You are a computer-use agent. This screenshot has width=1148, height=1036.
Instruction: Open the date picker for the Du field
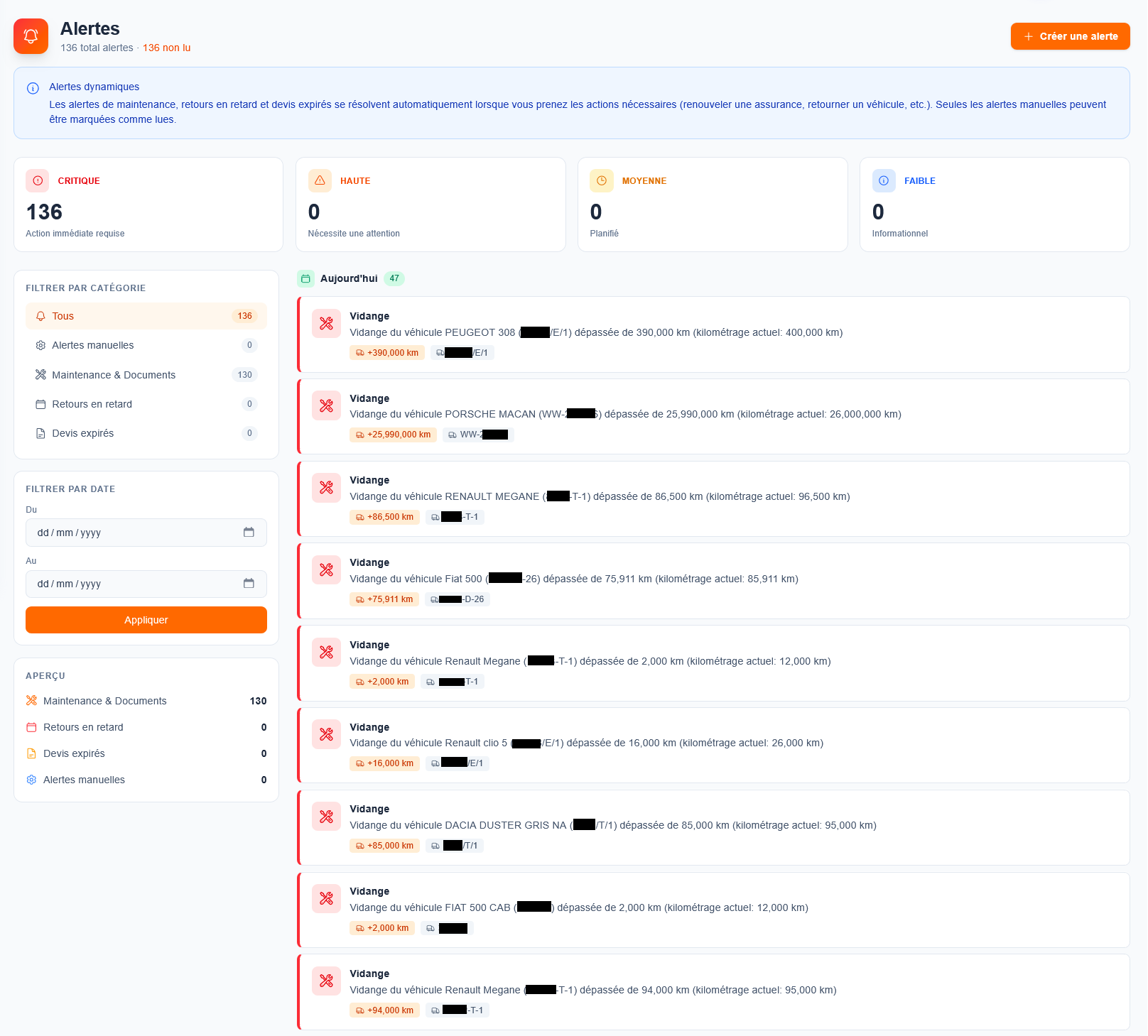[x=249, y=532]
